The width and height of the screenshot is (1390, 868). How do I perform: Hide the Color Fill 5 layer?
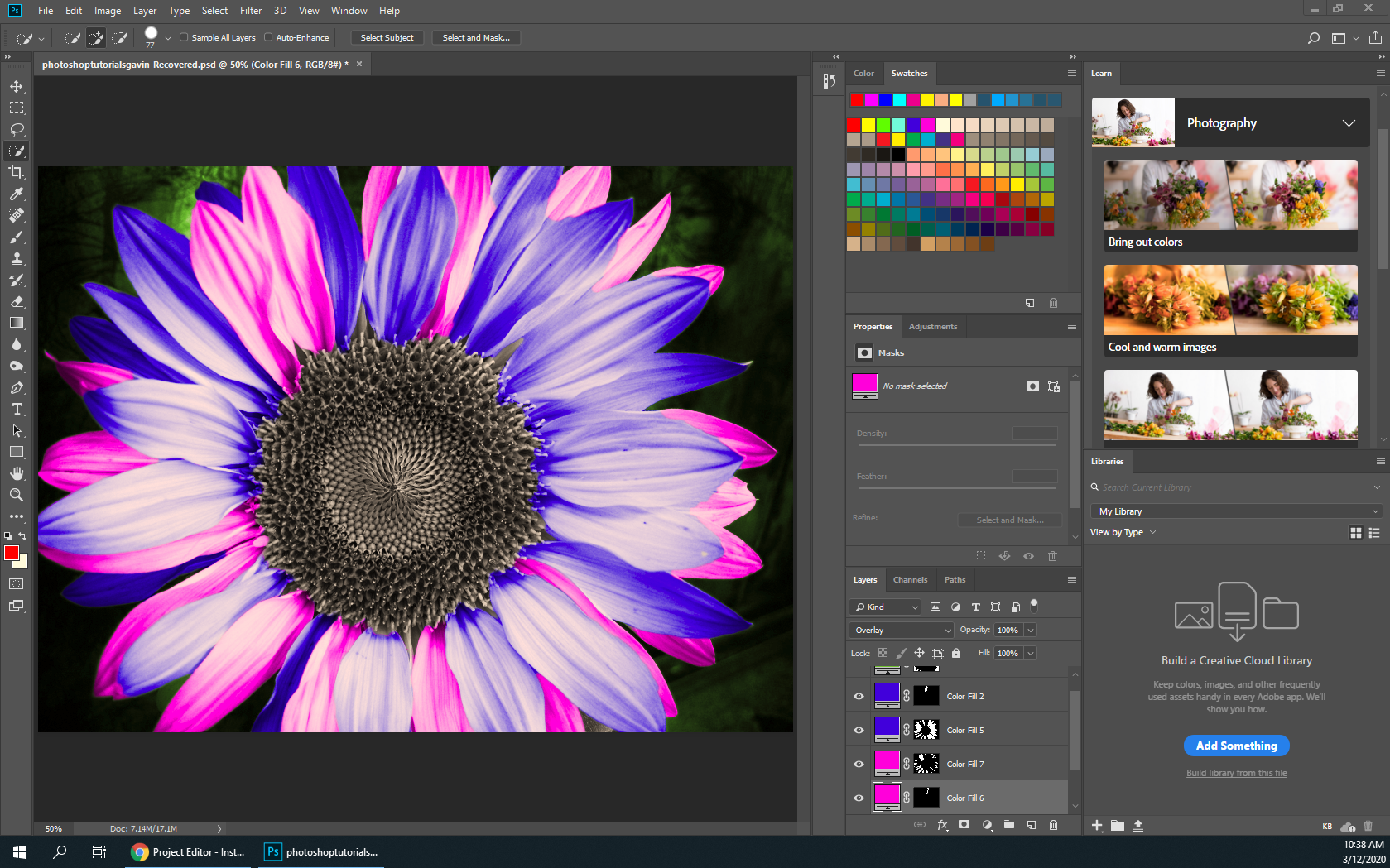859,730
